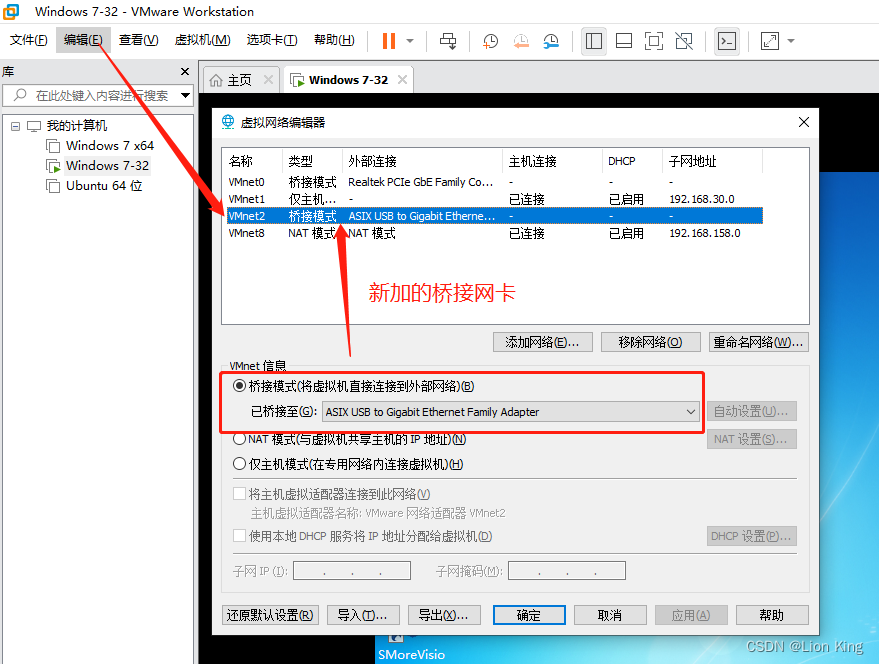Viewport: 879px width, 664px height.
Task: Toggle the thumbnail bar view icon
Action: [624, 41]
